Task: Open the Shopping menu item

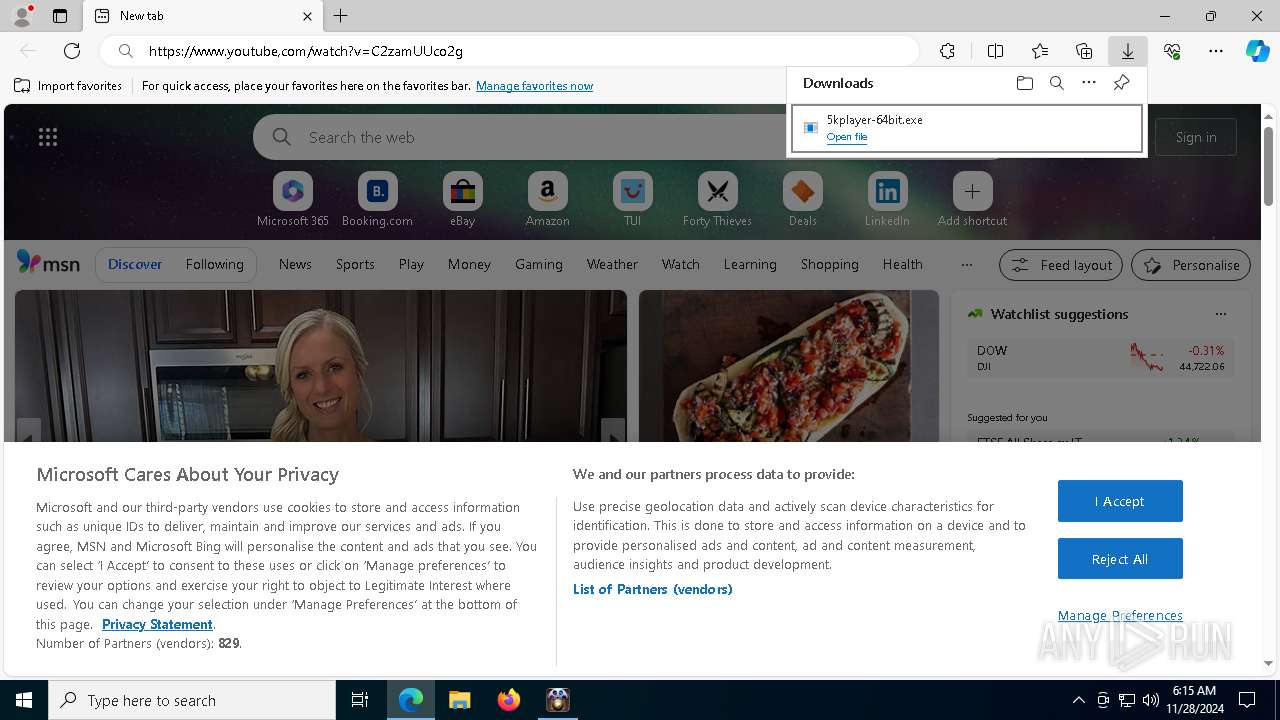Action: pyautogui.click(x=829, y=264)
